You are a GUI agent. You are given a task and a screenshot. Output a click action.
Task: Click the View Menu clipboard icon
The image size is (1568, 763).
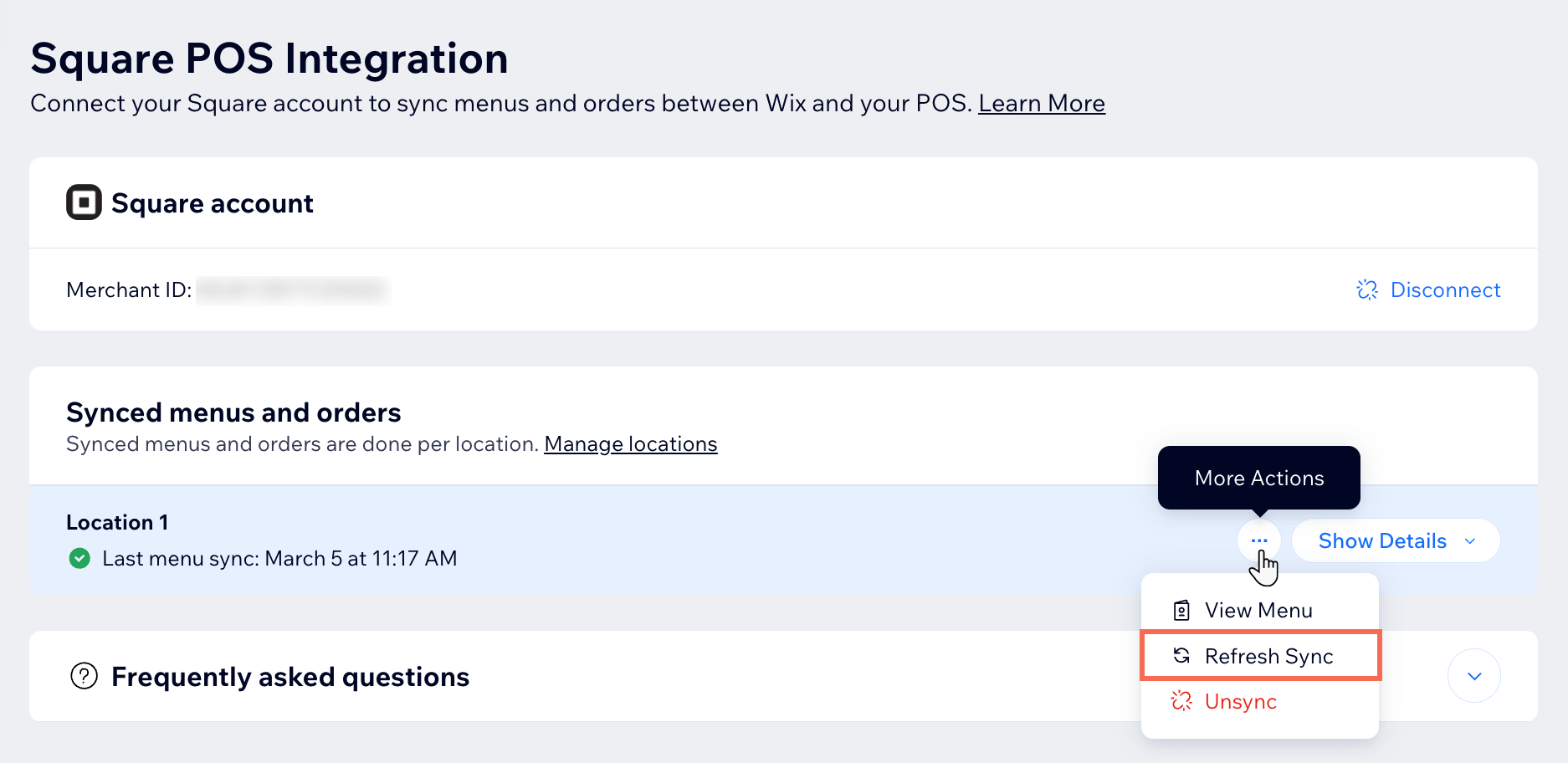1181,610
